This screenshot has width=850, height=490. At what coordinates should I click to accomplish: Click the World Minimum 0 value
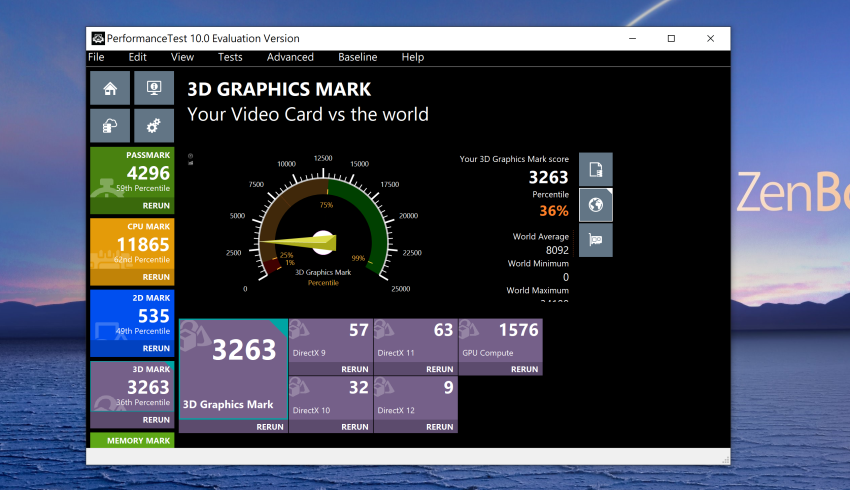566,277
